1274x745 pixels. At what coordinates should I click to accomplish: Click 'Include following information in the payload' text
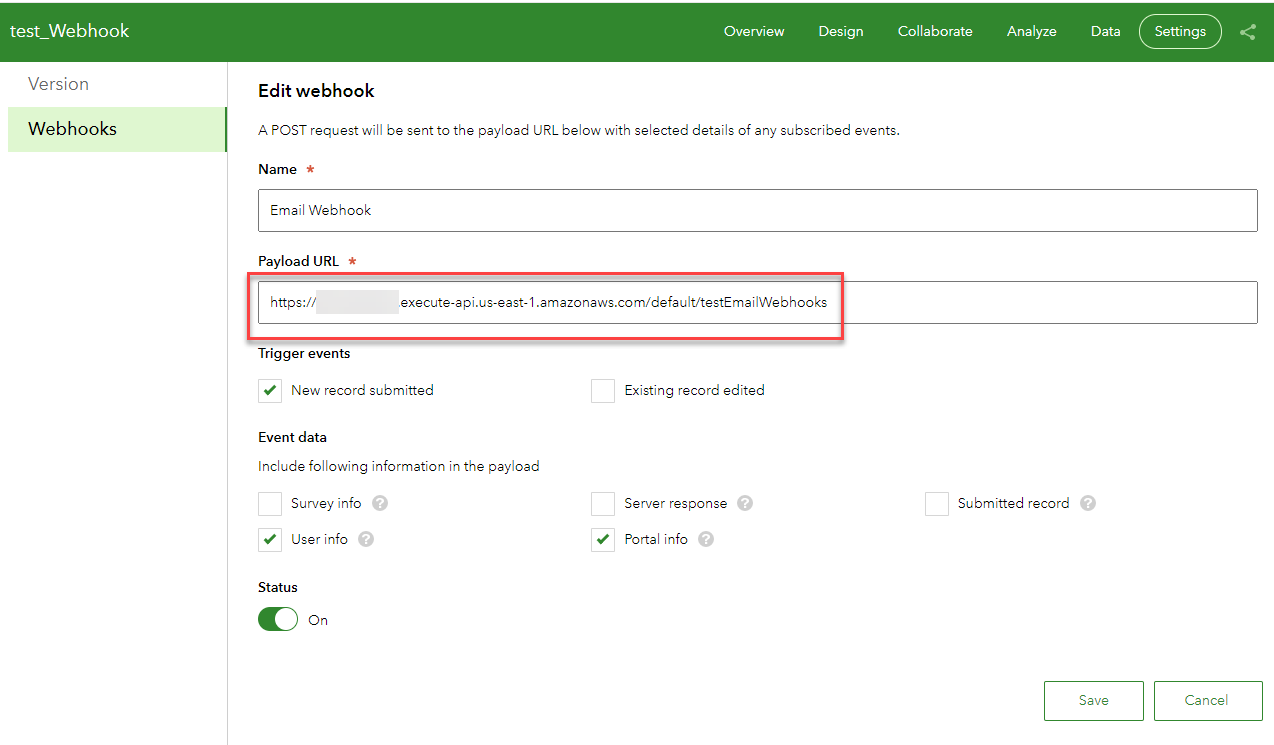point(399,466)
